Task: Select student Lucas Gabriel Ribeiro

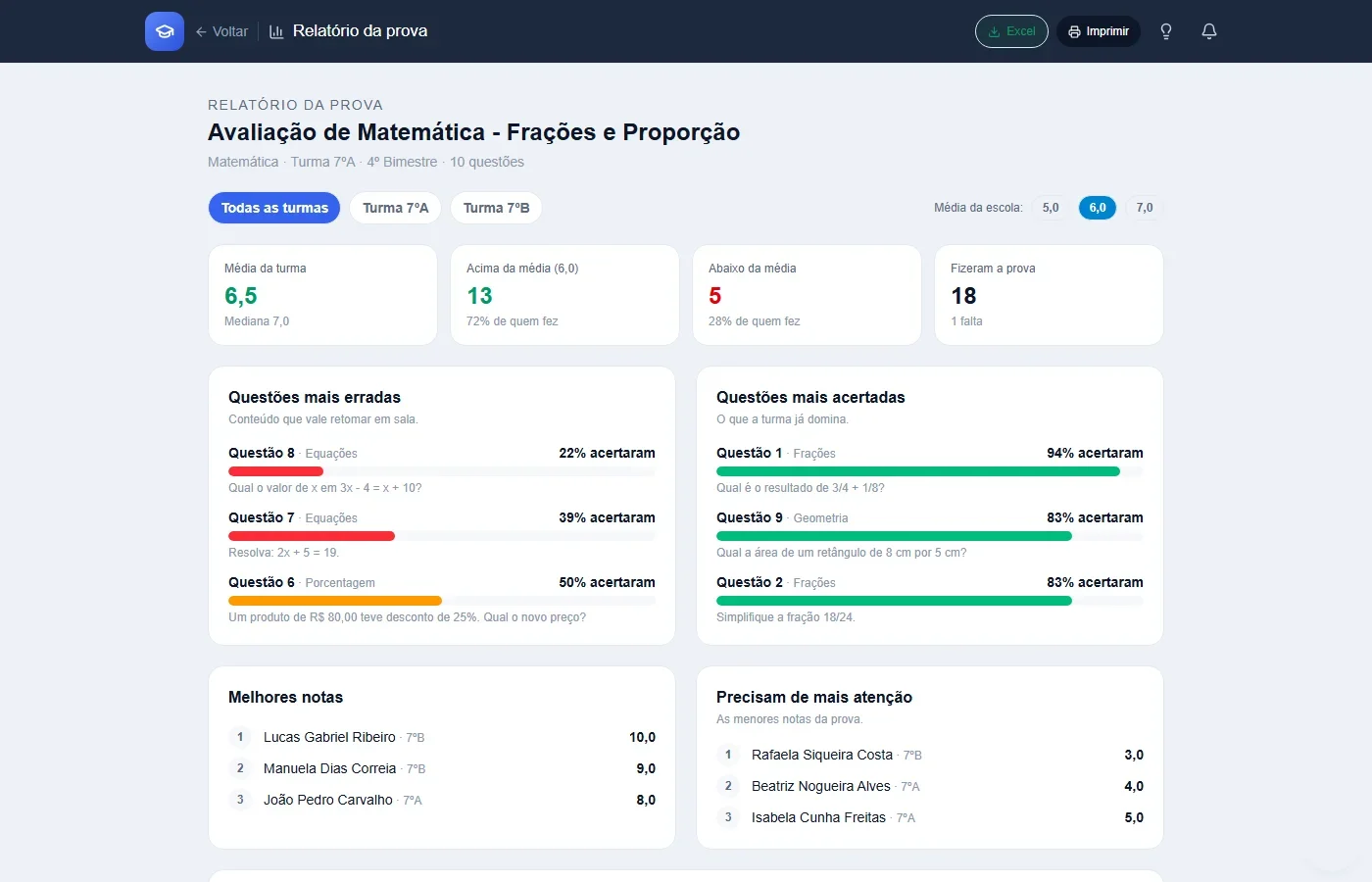Action: click(x=329, y=737)
